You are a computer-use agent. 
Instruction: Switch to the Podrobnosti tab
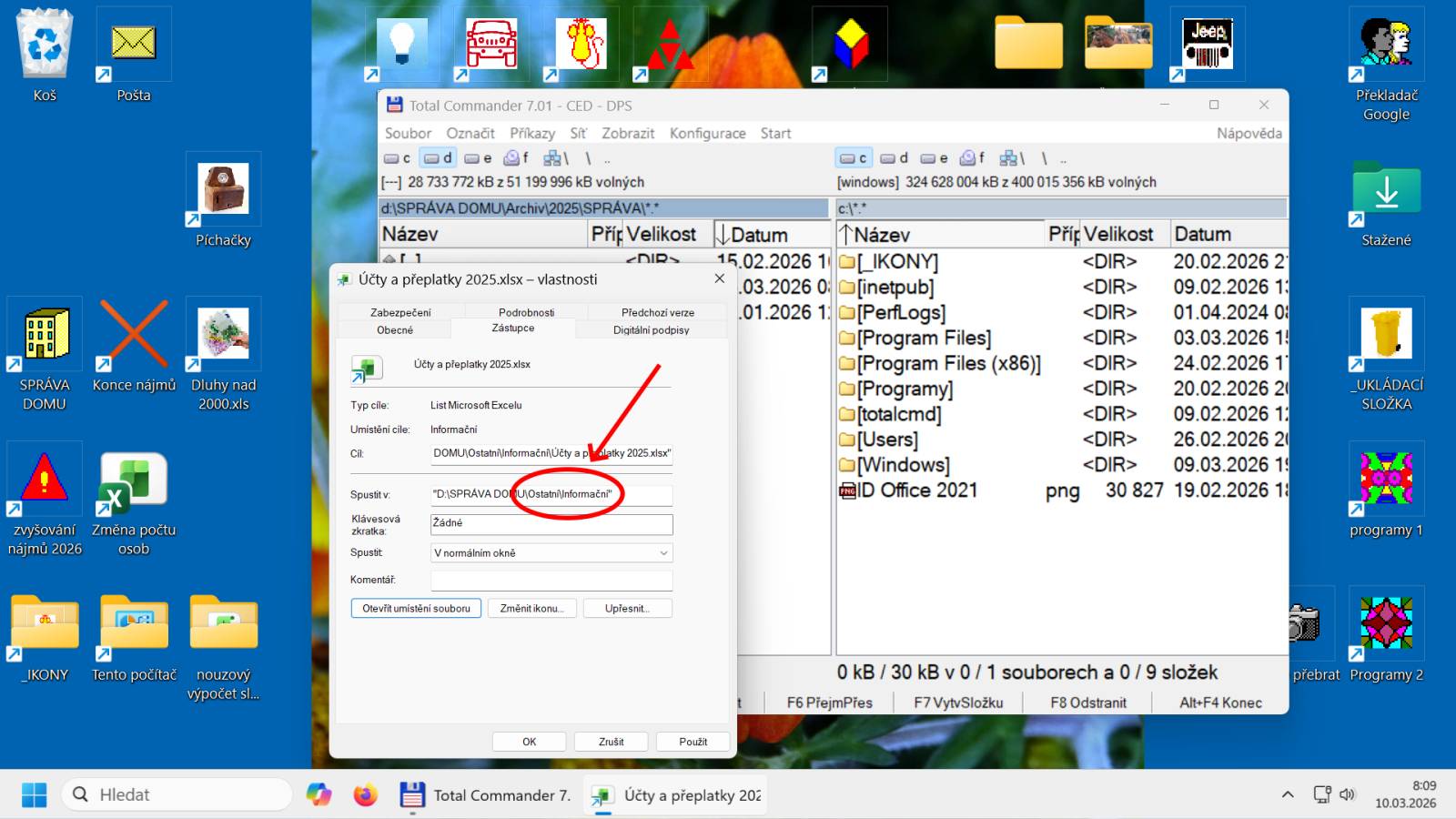pyautogui.click(x=526, y=312)
